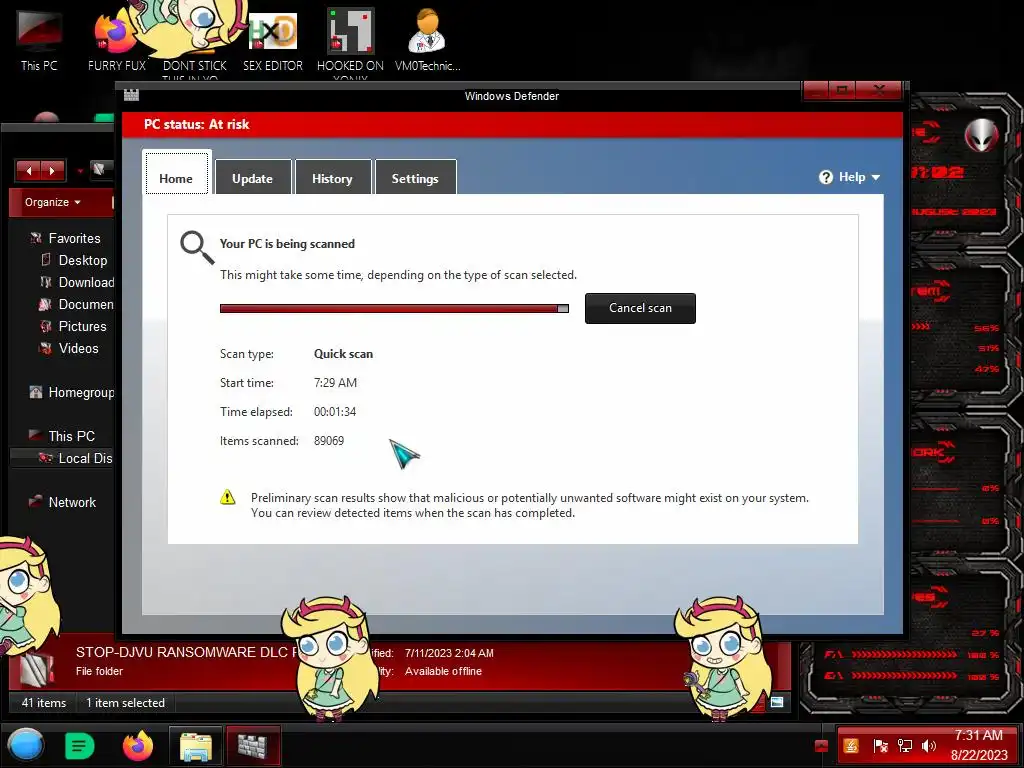Switch to Windows Defender taskbar button
Image resolution: width=1024 pixels, height=768 pixels.
[253, 746]
